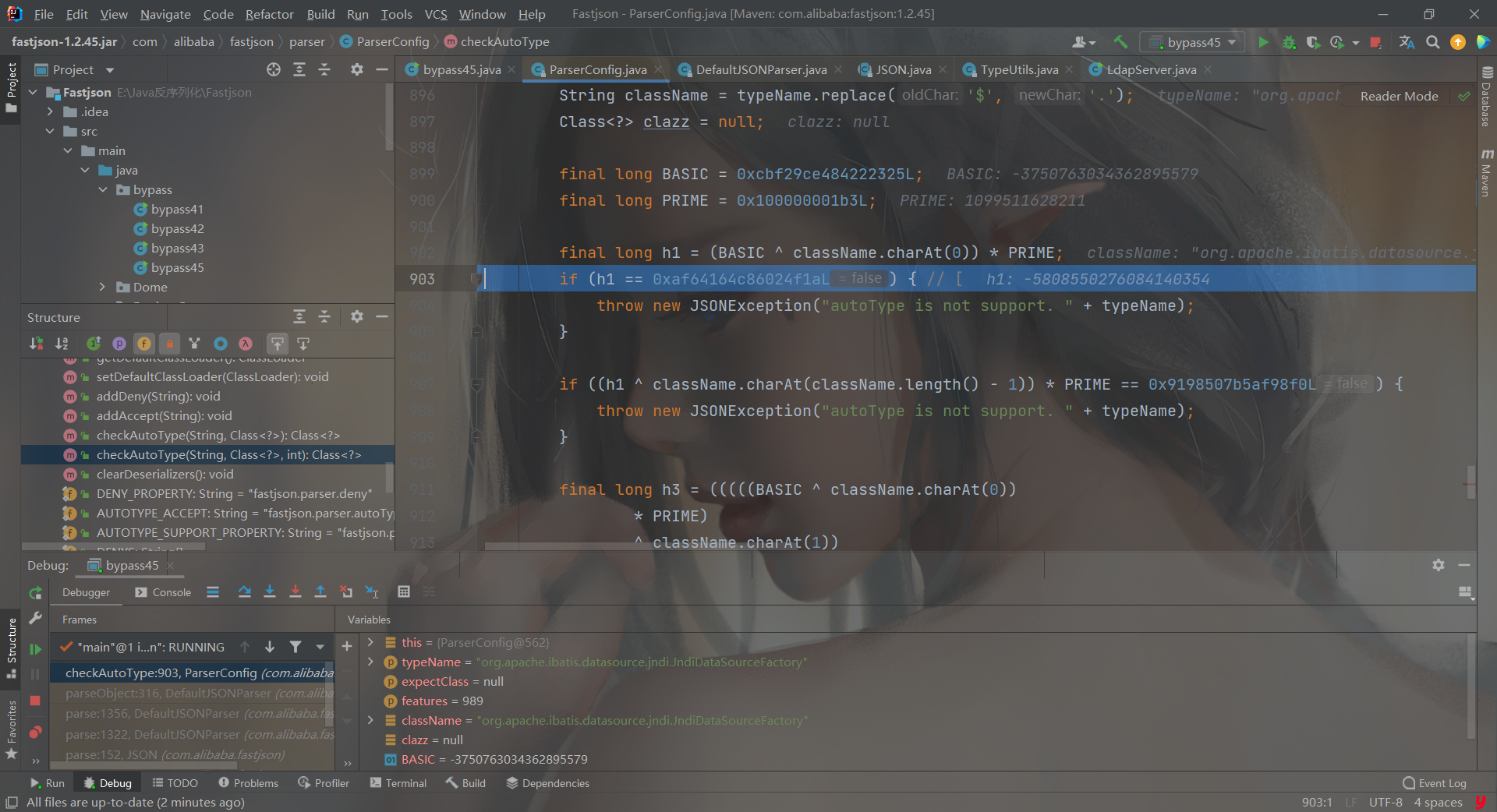Screen dimensions: 1497x812
Task: Filter frames with funnel icon
Action: pyautogui.click(x=296, y=647)
